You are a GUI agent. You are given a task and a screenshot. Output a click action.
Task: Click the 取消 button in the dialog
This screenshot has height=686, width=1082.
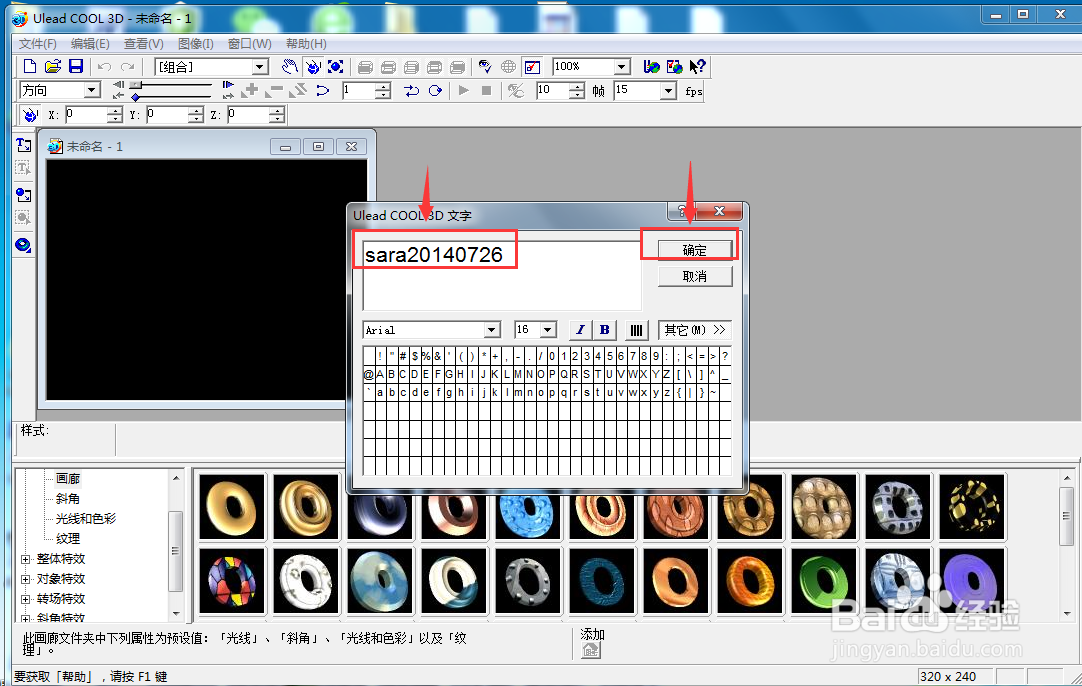tap(695, 276)
